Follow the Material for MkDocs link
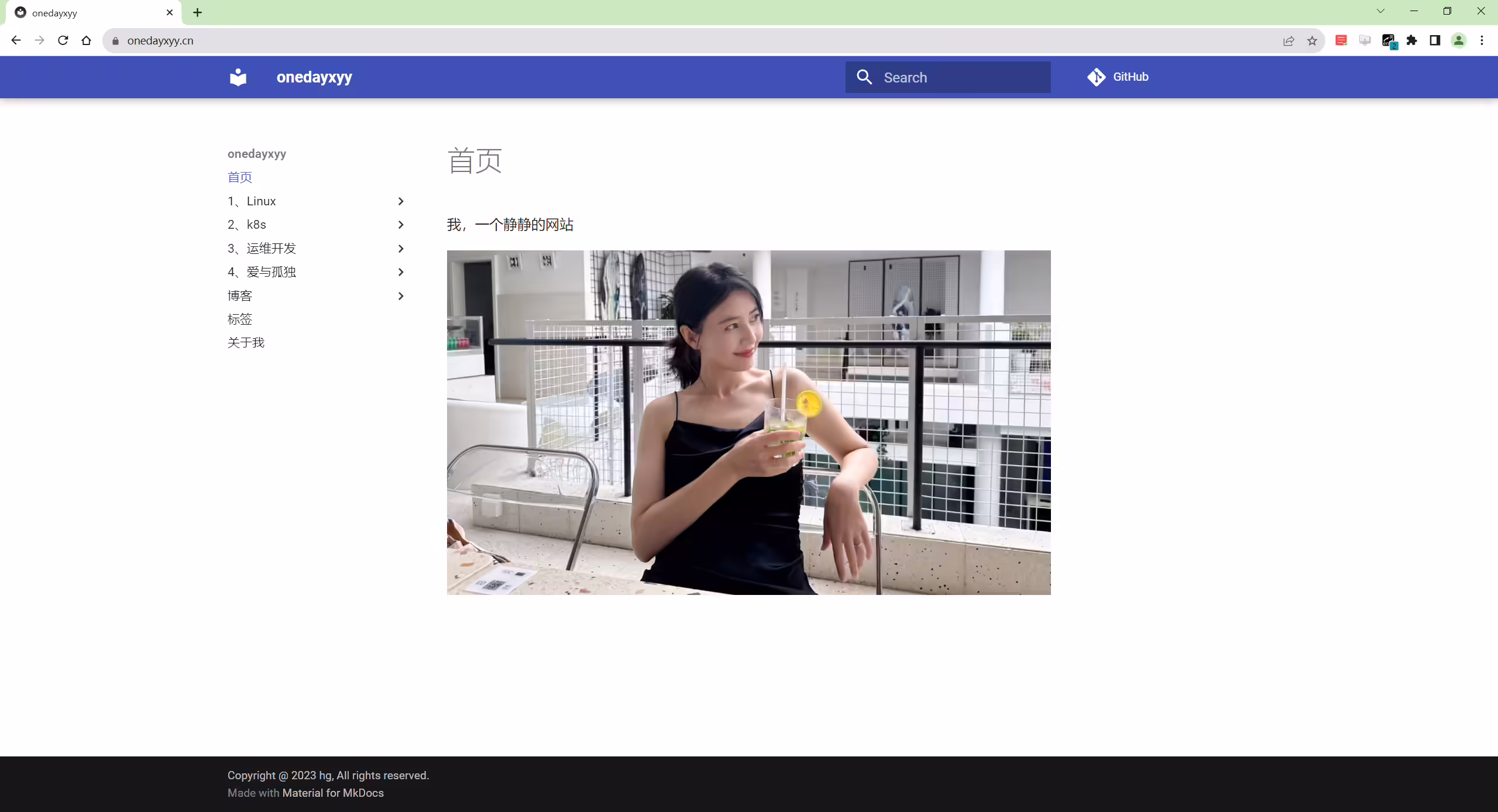The image size is (1498, 812). click(333, 793)
